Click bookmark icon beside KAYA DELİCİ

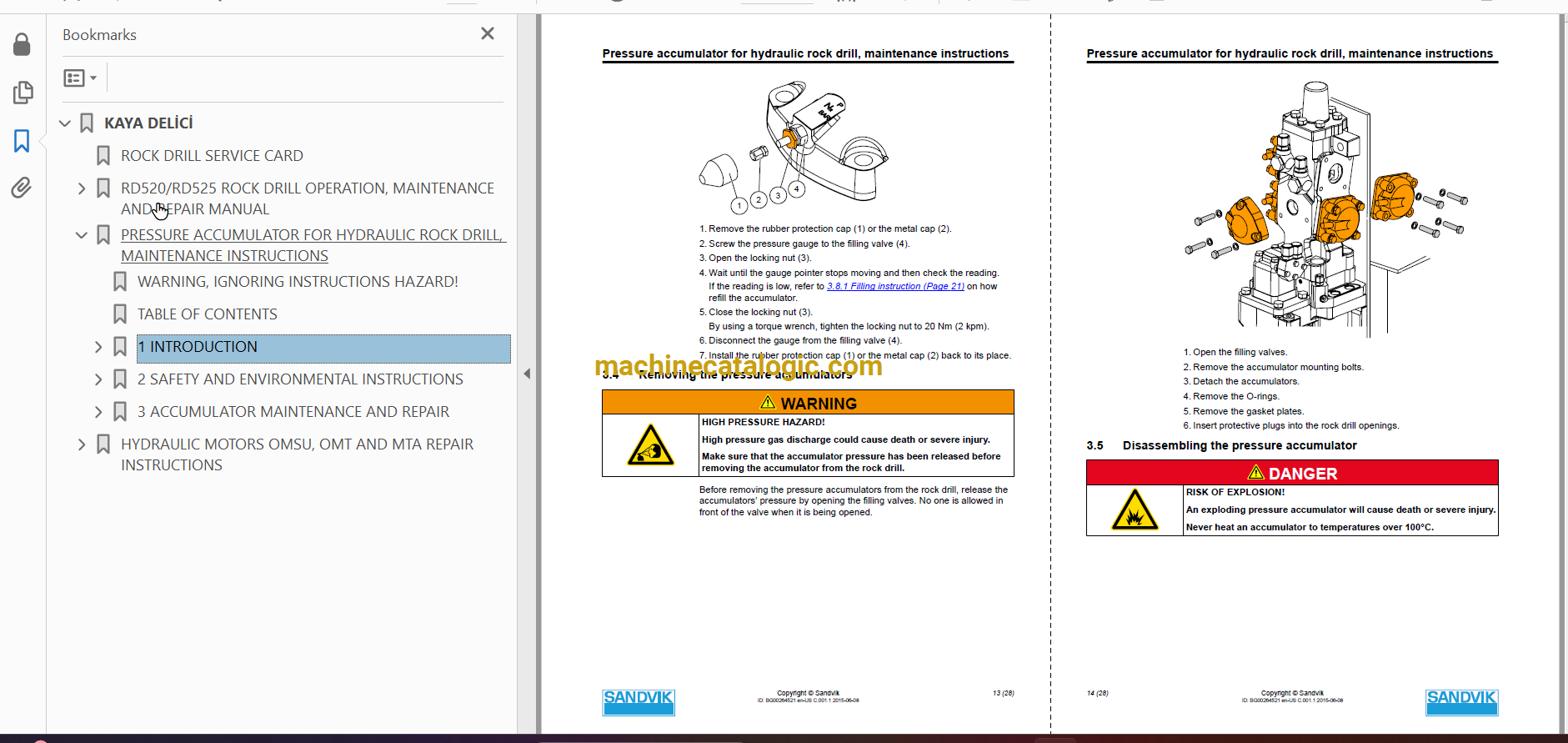click(87, 123)
